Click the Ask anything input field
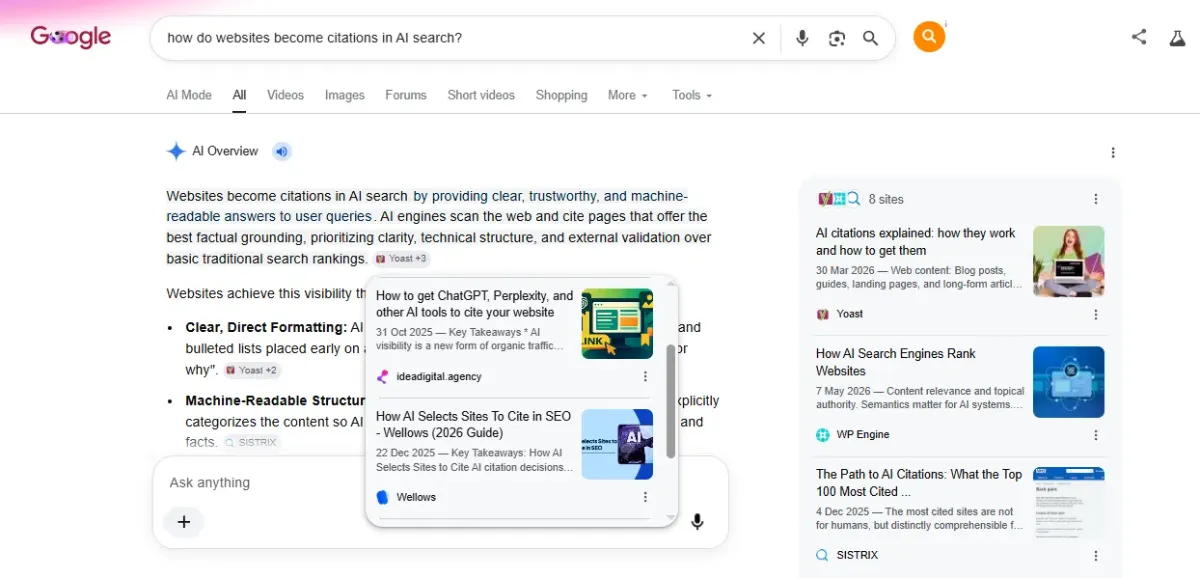 (x=440, y=482)
